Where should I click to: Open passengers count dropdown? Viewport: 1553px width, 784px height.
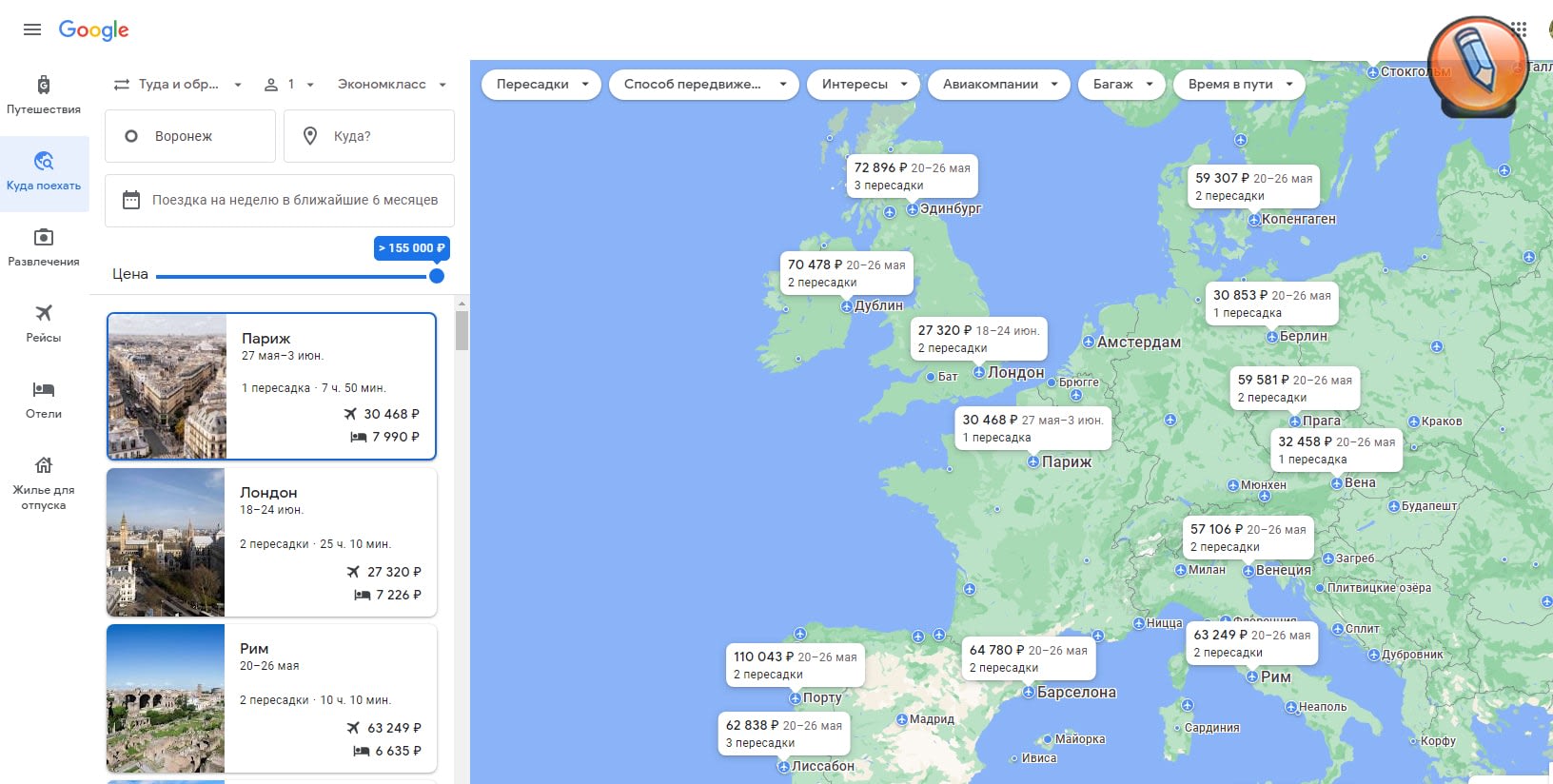point(288,84)
